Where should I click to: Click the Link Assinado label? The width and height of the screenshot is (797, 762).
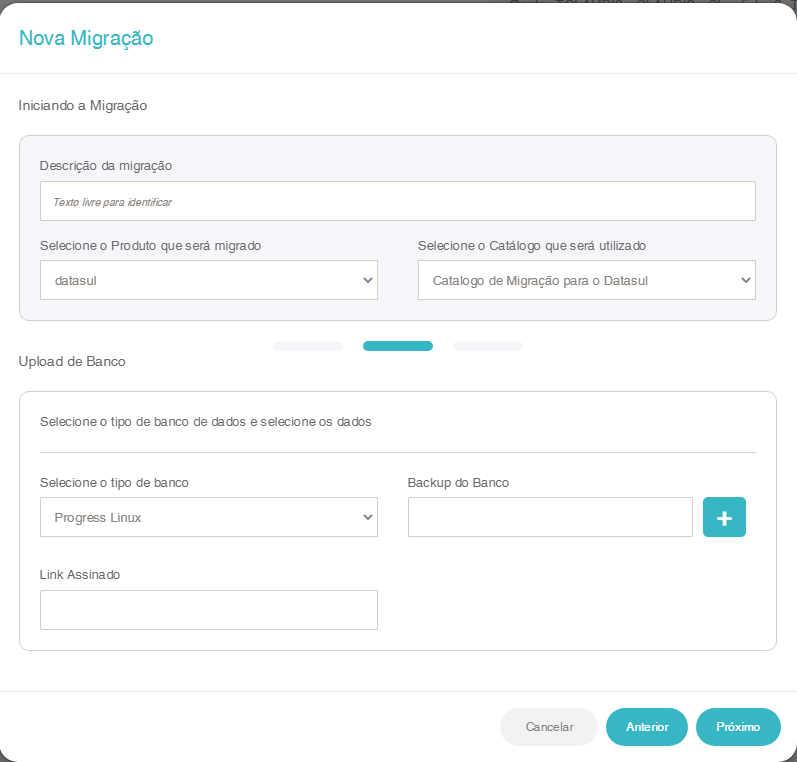pyautogui.click(x=80, y=574)
